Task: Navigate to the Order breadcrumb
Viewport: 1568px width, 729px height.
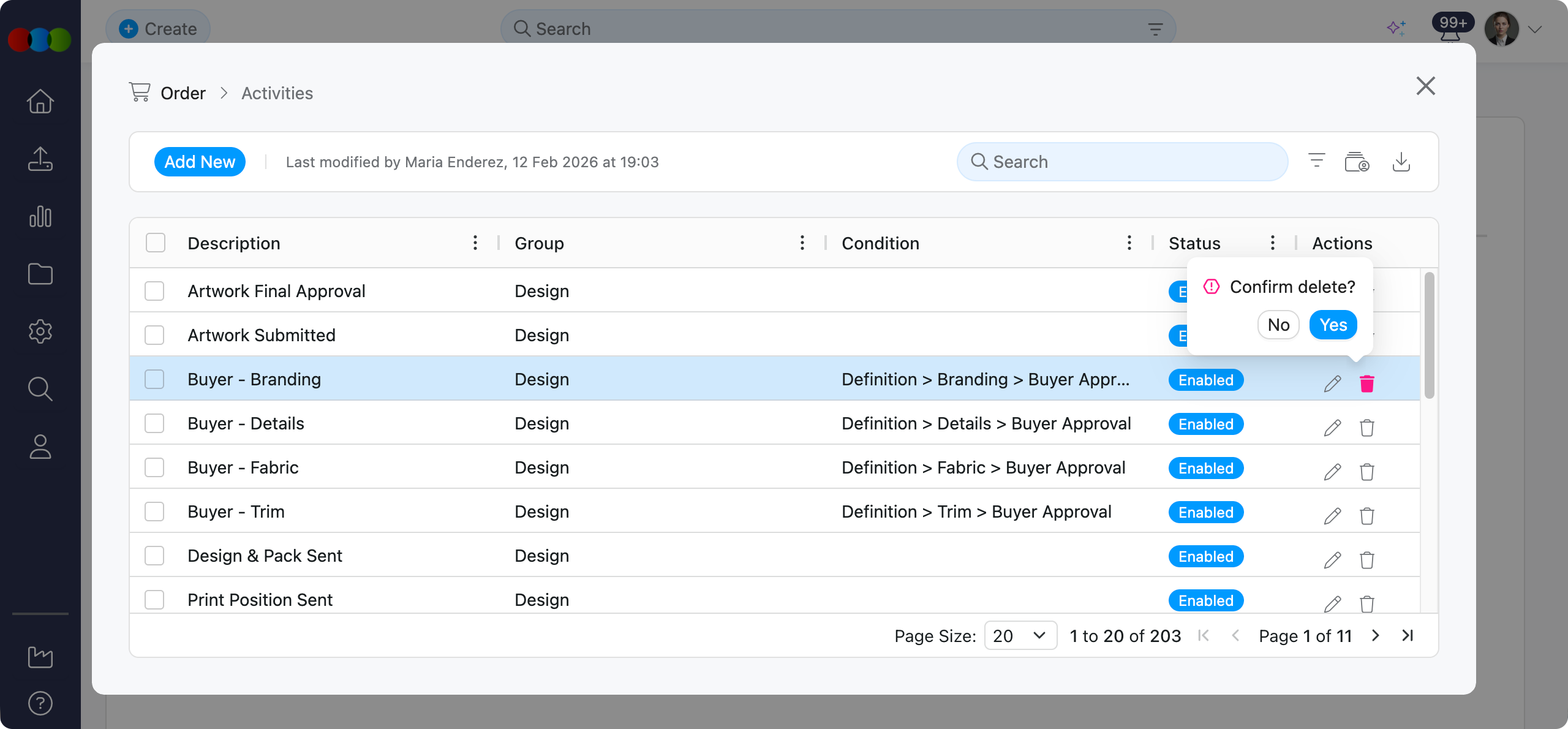Action: click(x=183, y=93)
